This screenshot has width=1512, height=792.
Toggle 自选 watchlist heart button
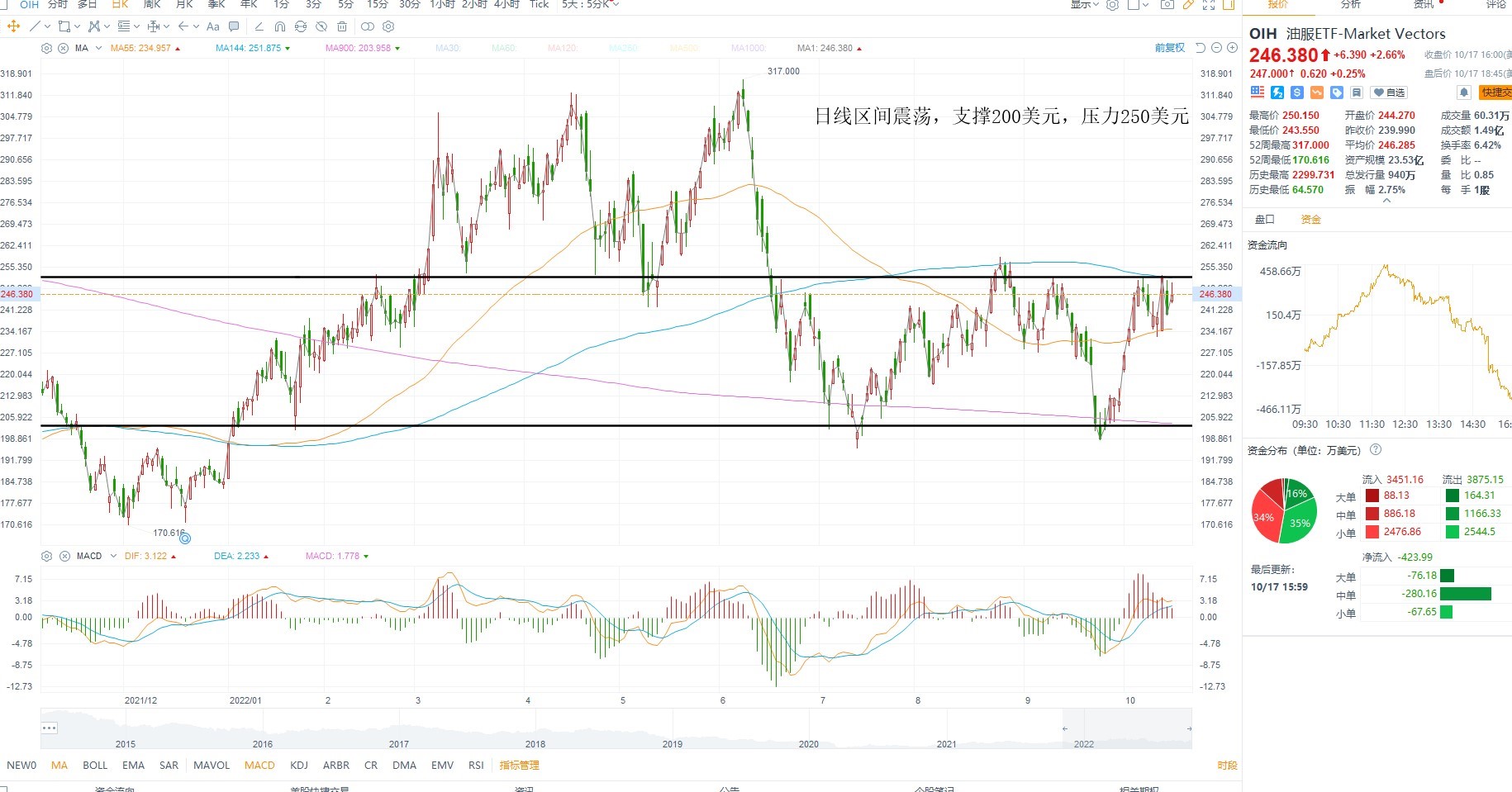point(1389,92)
